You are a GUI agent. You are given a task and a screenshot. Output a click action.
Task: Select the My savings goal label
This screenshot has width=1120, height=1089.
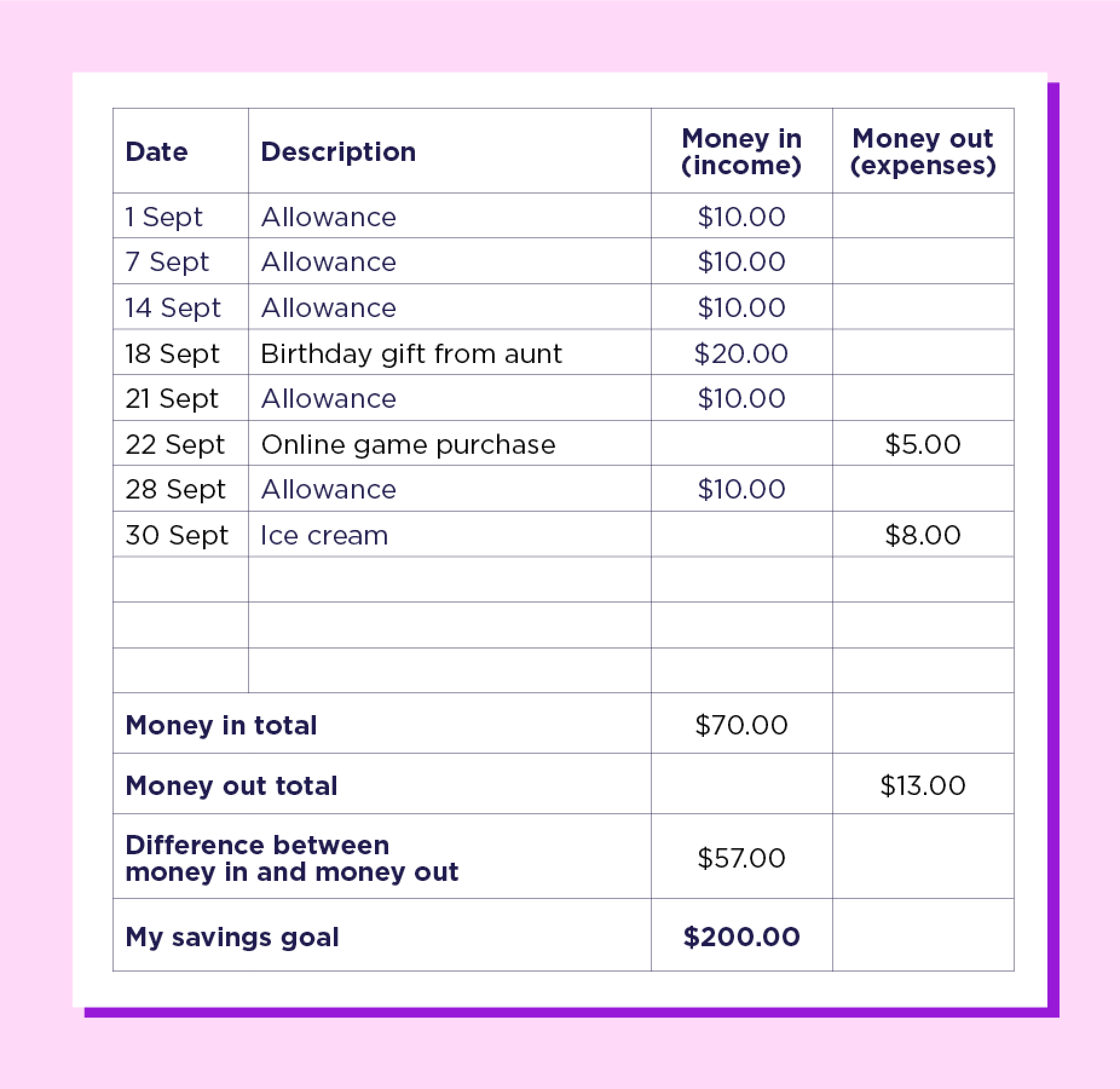click(x=232, y=937)
